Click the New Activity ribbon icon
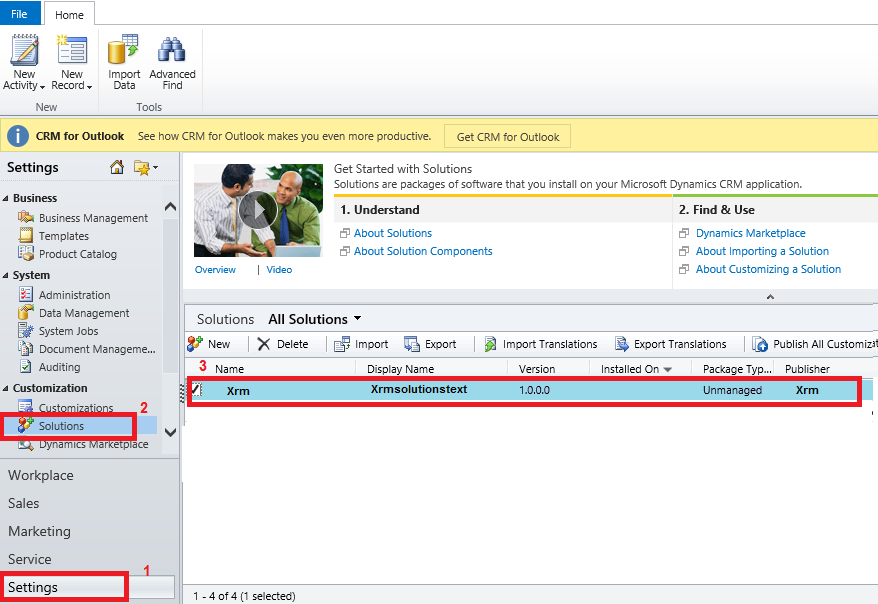Viewport: 878px width, 604px height. coord(25,50)
